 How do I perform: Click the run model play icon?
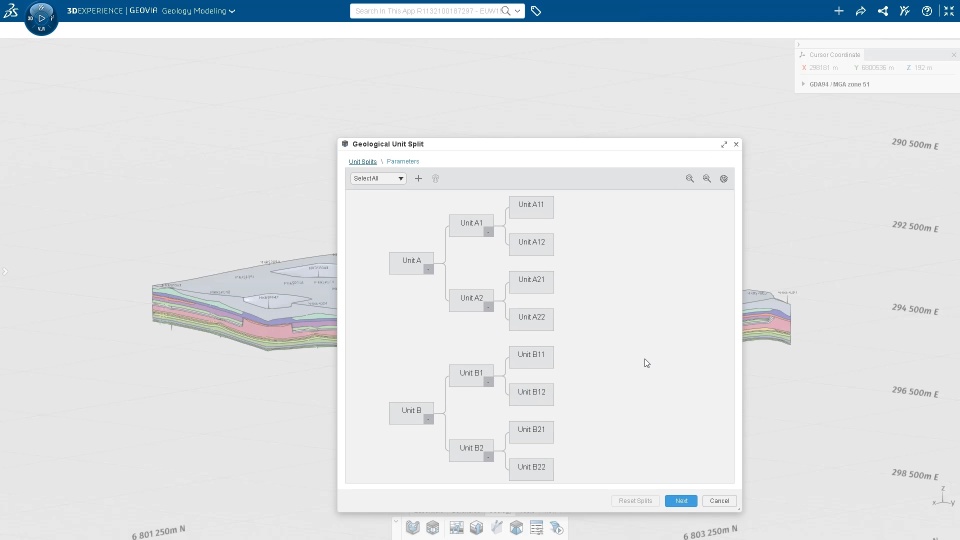tap(557, 527)
